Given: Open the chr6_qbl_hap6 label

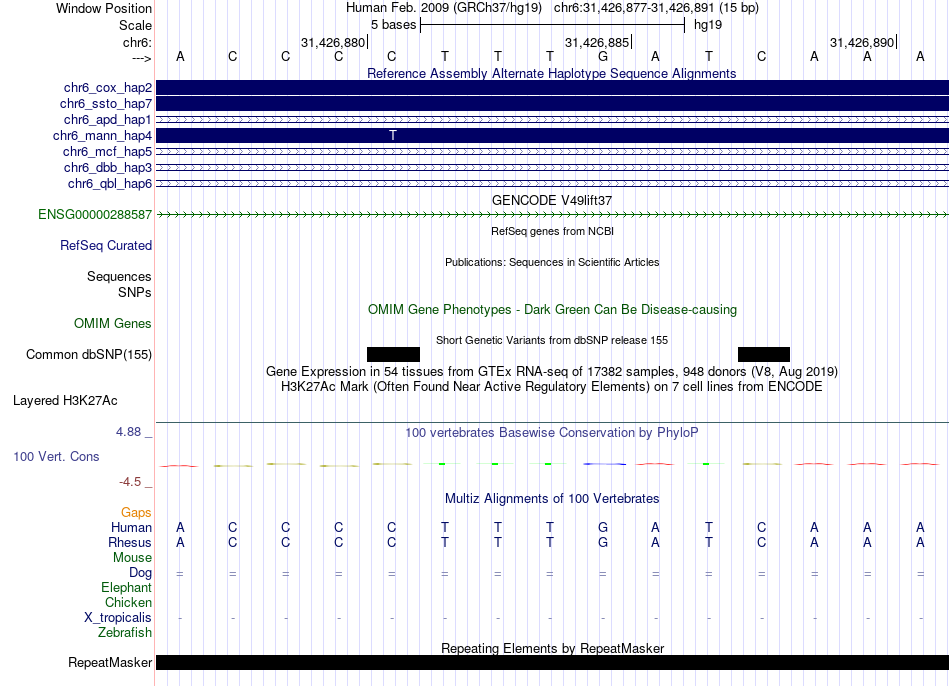Looking at the screenshot, I should click(110, 183).
